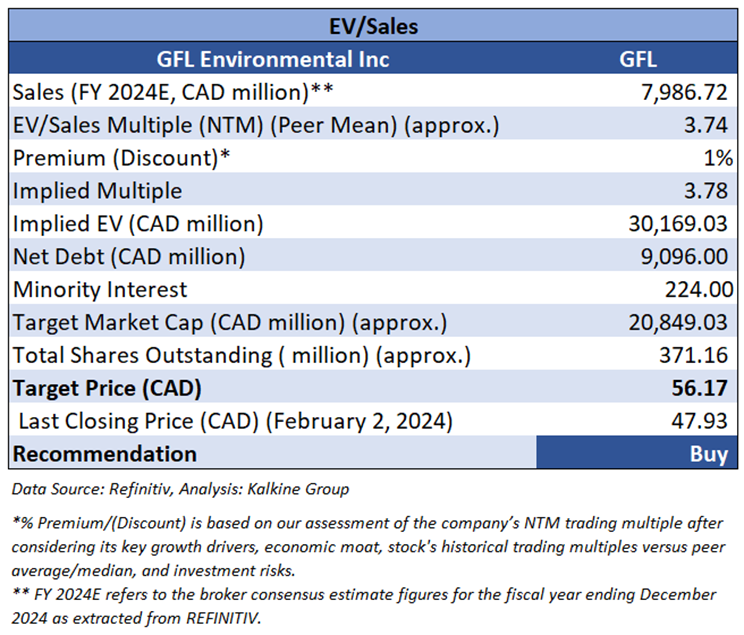
Task: Select the closing price value 47.93
Action: coord(699,421)
